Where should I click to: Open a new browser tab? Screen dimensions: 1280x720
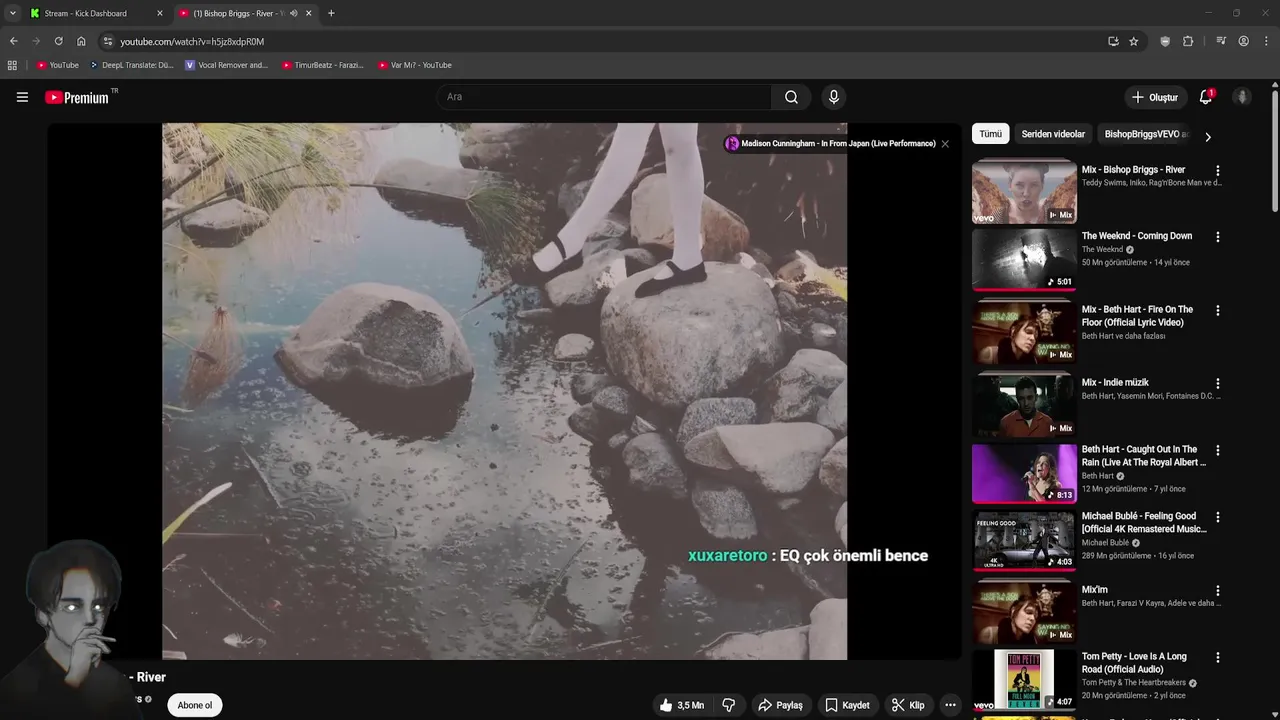(331, 13)
